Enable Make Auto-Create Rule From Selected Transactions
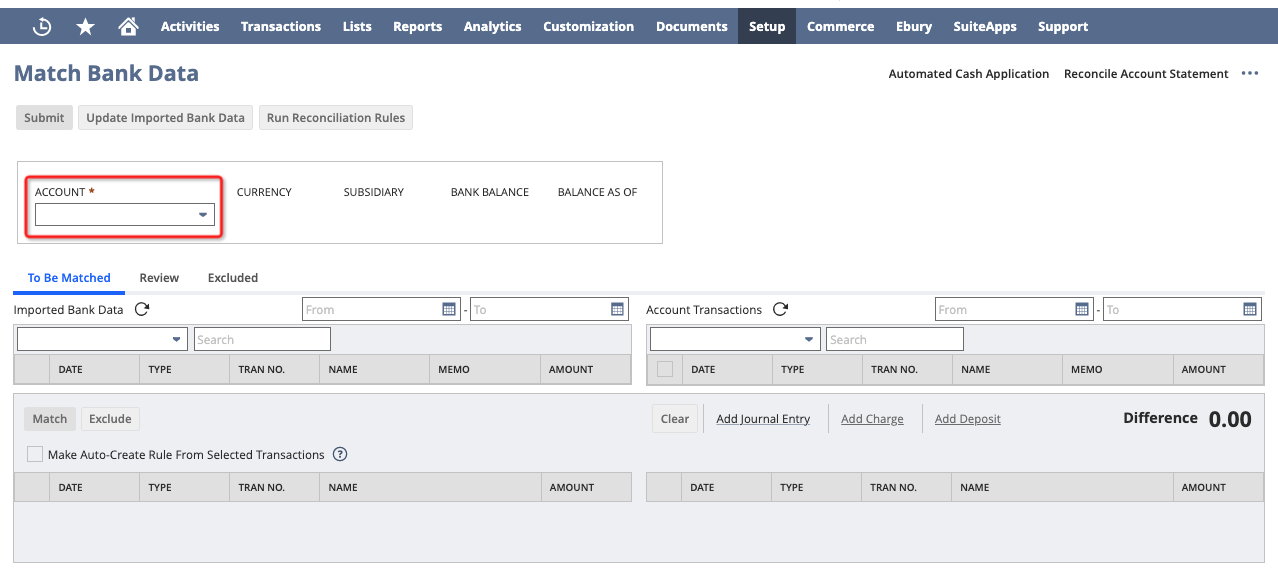This screenshot has width=1278, height=573. [x=35, y=455]
